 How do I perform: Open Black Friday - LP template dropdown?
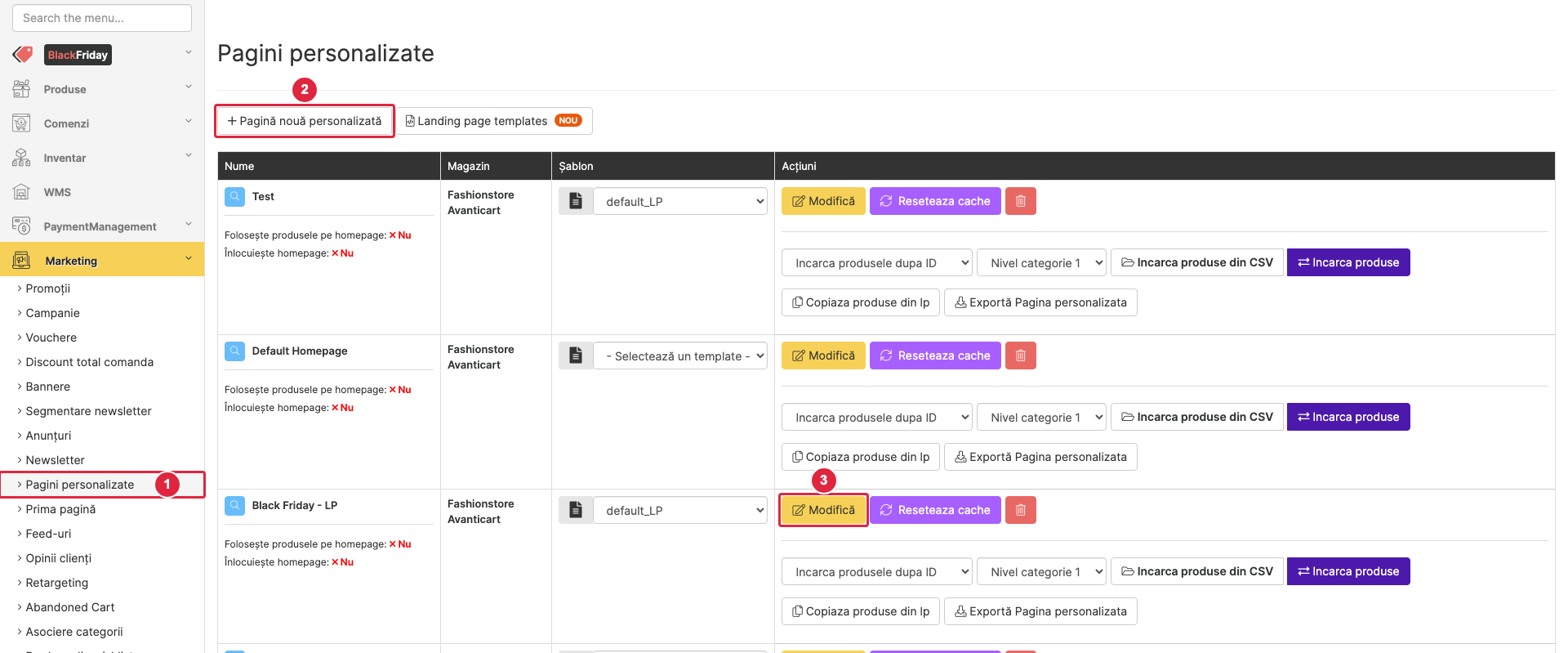pos(680,510)
